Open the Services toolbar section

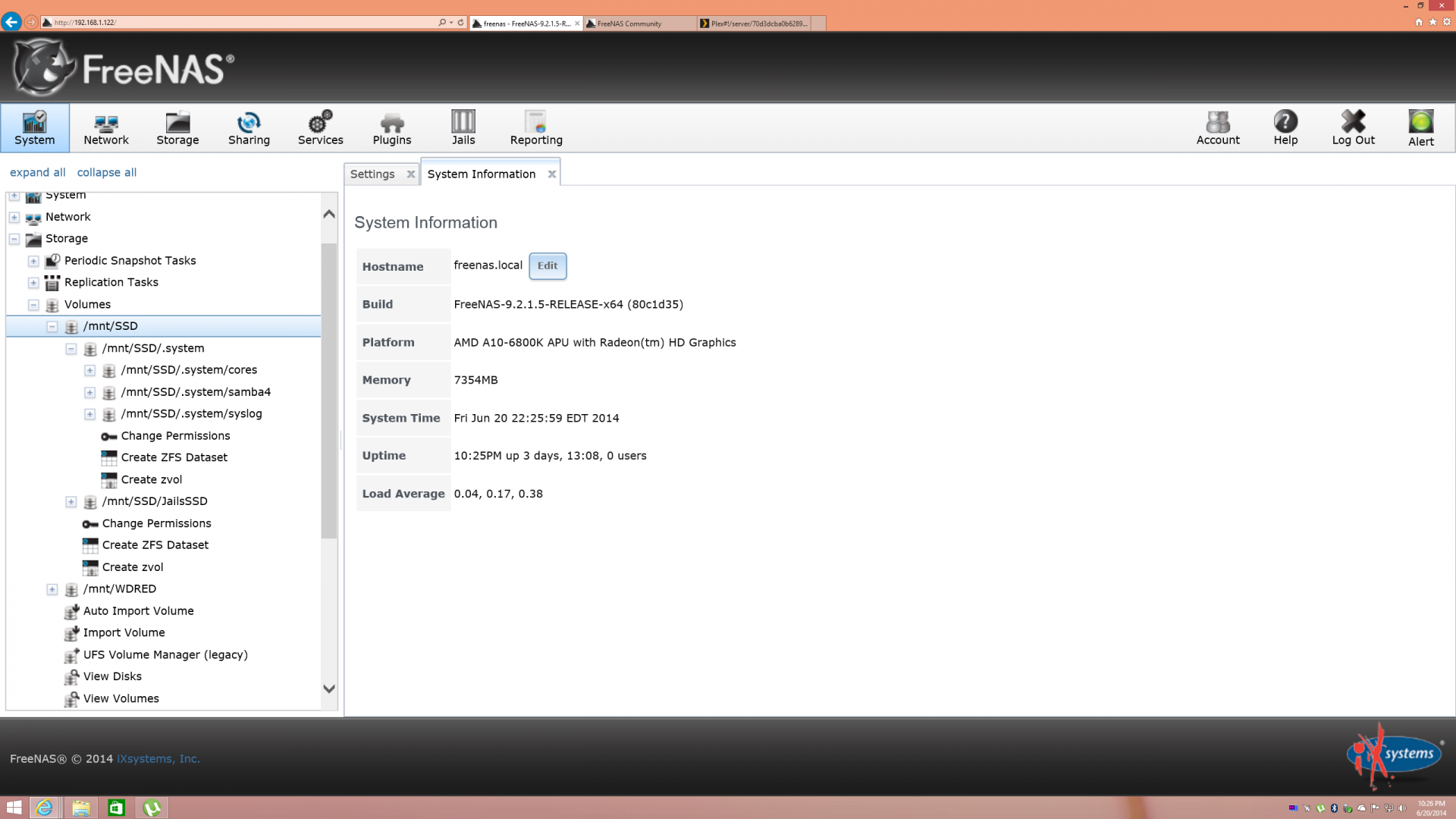point(320,128)
